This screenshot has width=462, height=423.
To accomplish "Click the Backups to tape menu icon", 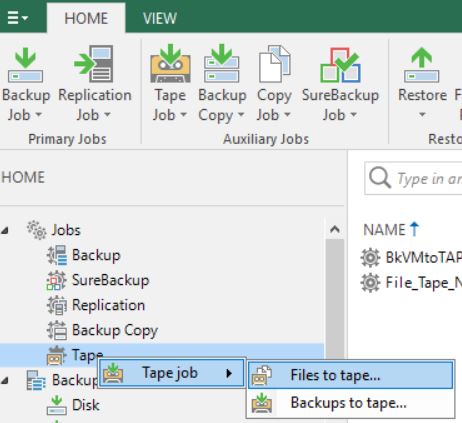I will pyautogui.click(x=262, y=403).
